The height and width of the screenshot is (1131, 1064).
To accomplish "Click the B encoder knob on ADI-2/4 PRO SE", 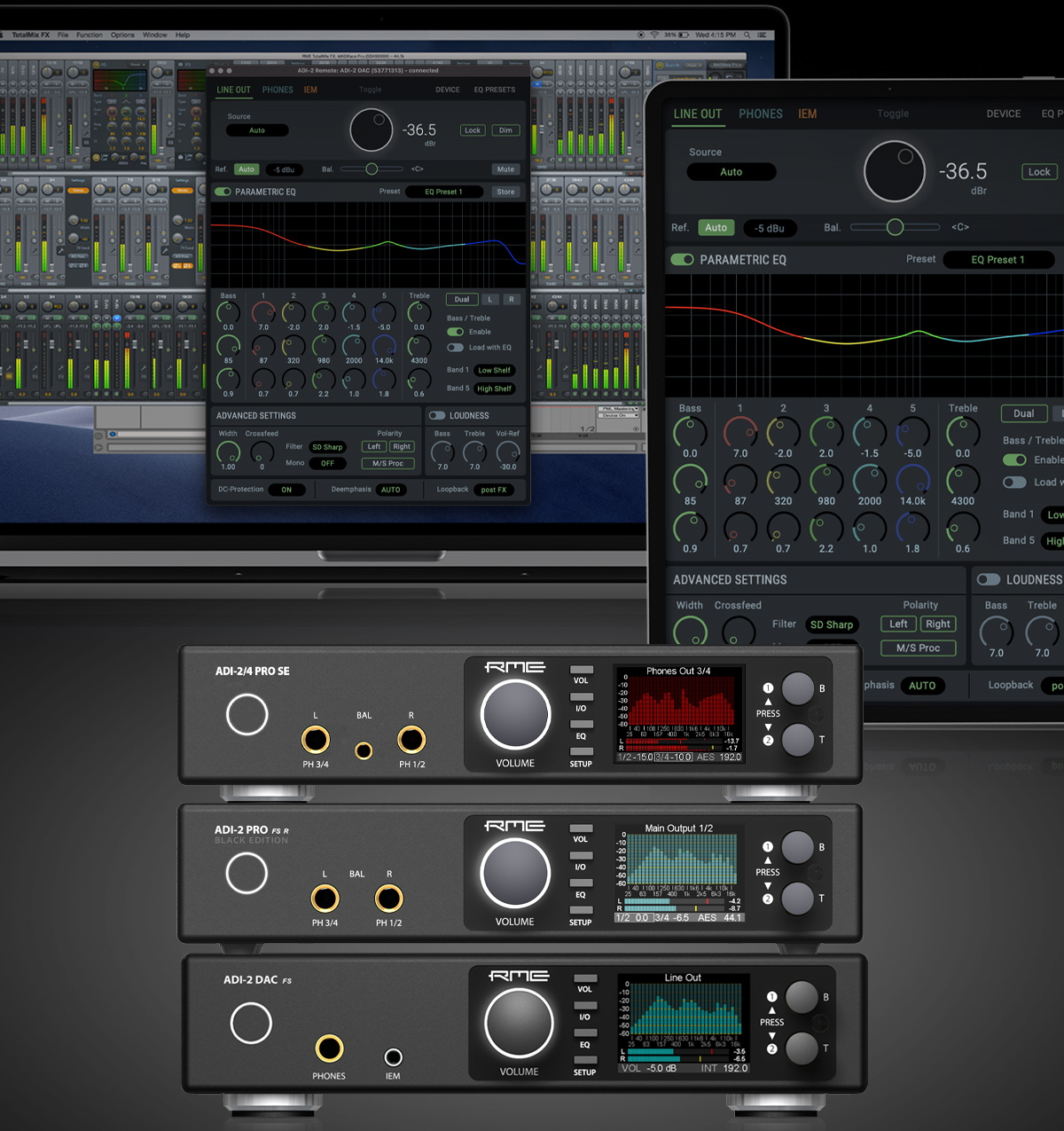I will coord(798,688).
